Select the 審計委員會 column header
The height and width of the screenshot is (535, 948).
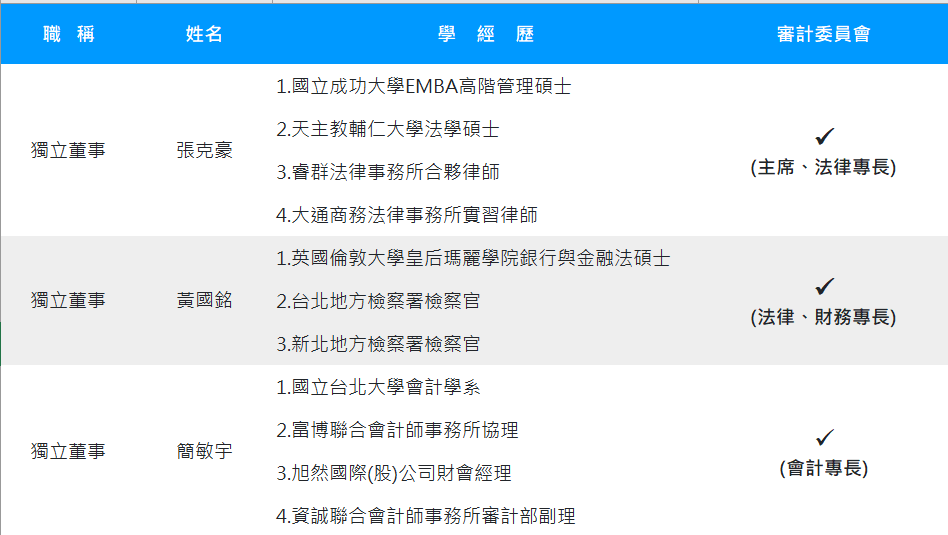pyautogui.click(x=823, y=34)
